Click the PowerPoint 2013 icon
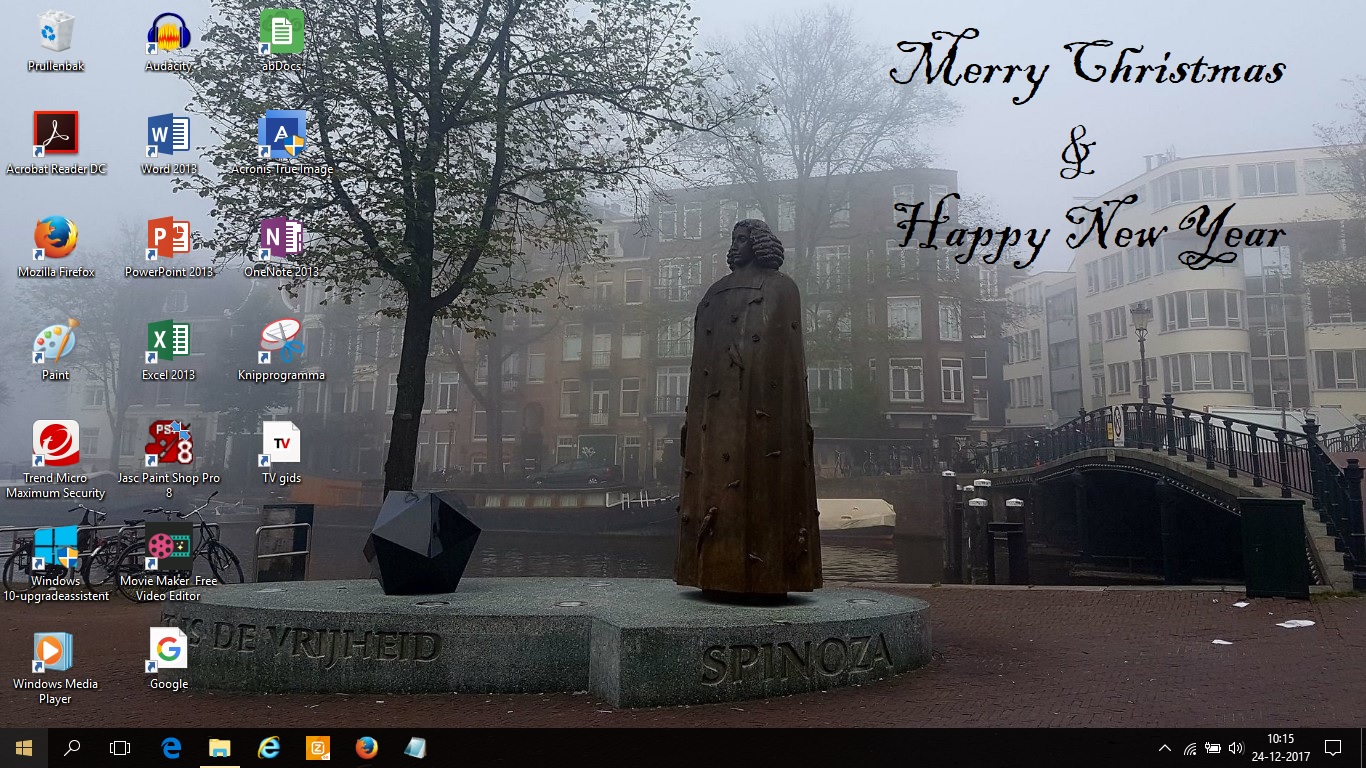The width and height of the screenshot is (1366, 768). (168, 239)
